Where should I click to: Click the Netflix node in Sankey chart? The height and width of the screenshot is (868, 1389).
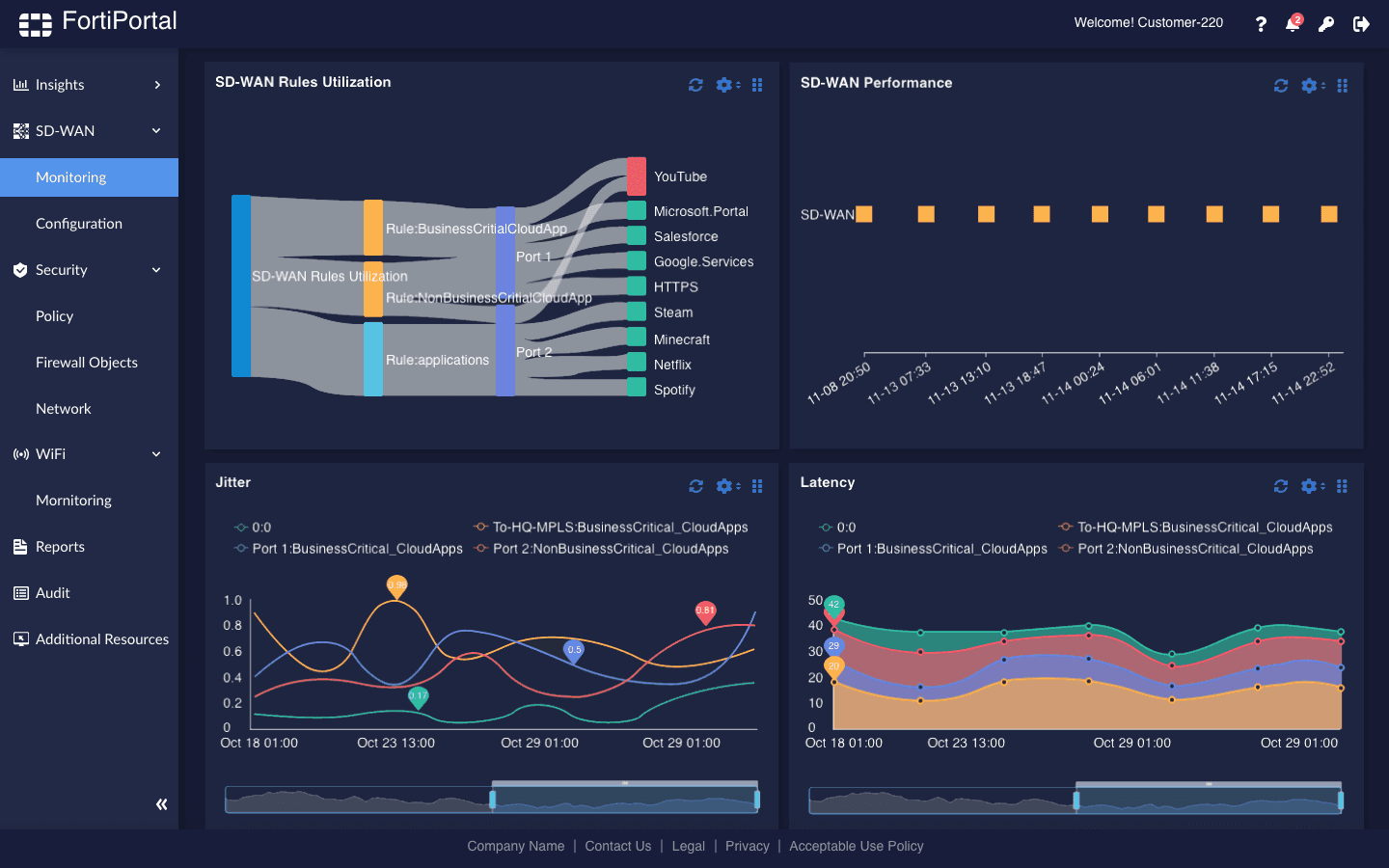[637, 362]
